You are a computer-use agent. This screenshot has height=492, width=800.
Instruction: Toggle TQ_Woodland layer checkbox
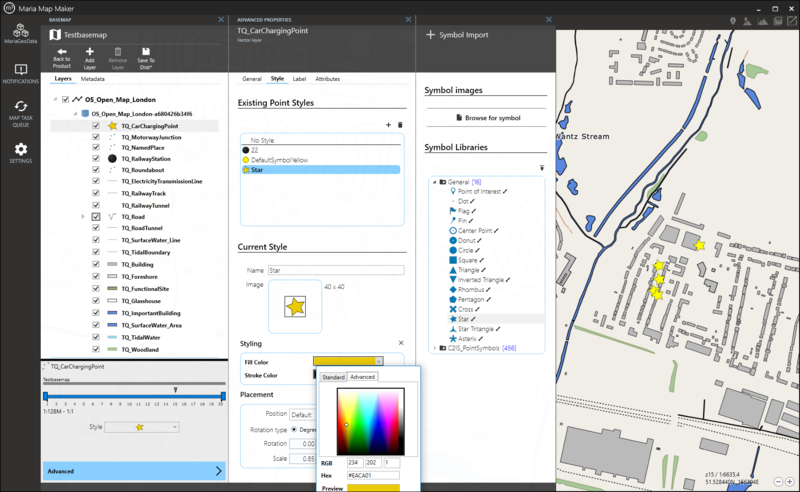95,349
